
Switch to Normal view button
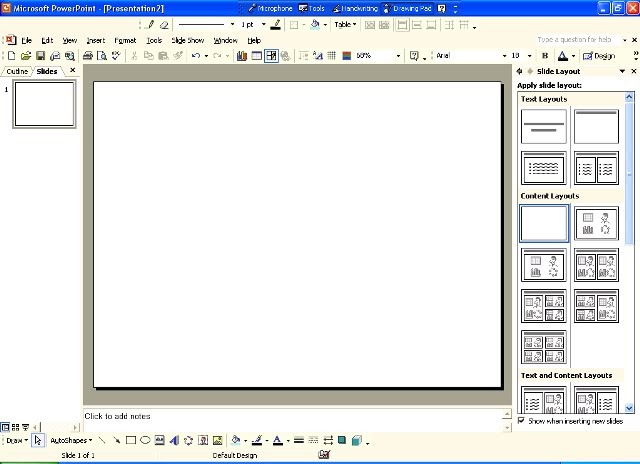(x=5, y=427)
